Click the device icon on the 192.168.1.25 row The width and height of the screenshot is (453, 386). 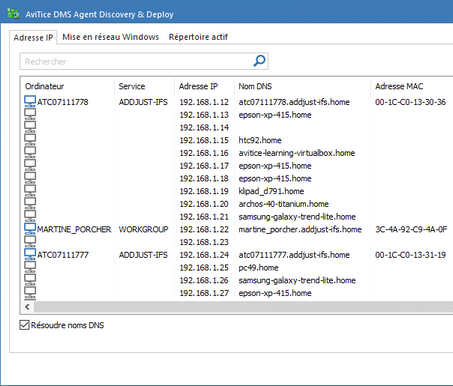pyautogui.click(x=30, y=267)
